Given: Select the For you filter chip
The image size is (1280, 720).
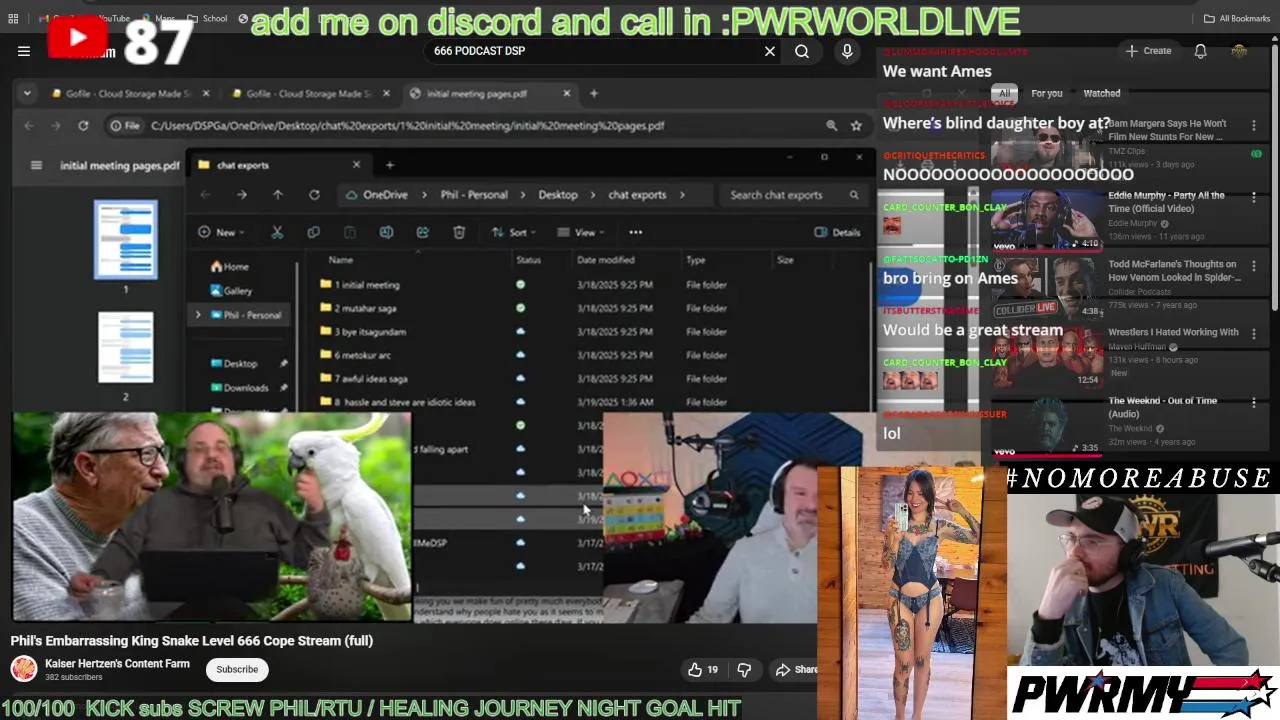Looking at the screenshot, I should 1047,93.
